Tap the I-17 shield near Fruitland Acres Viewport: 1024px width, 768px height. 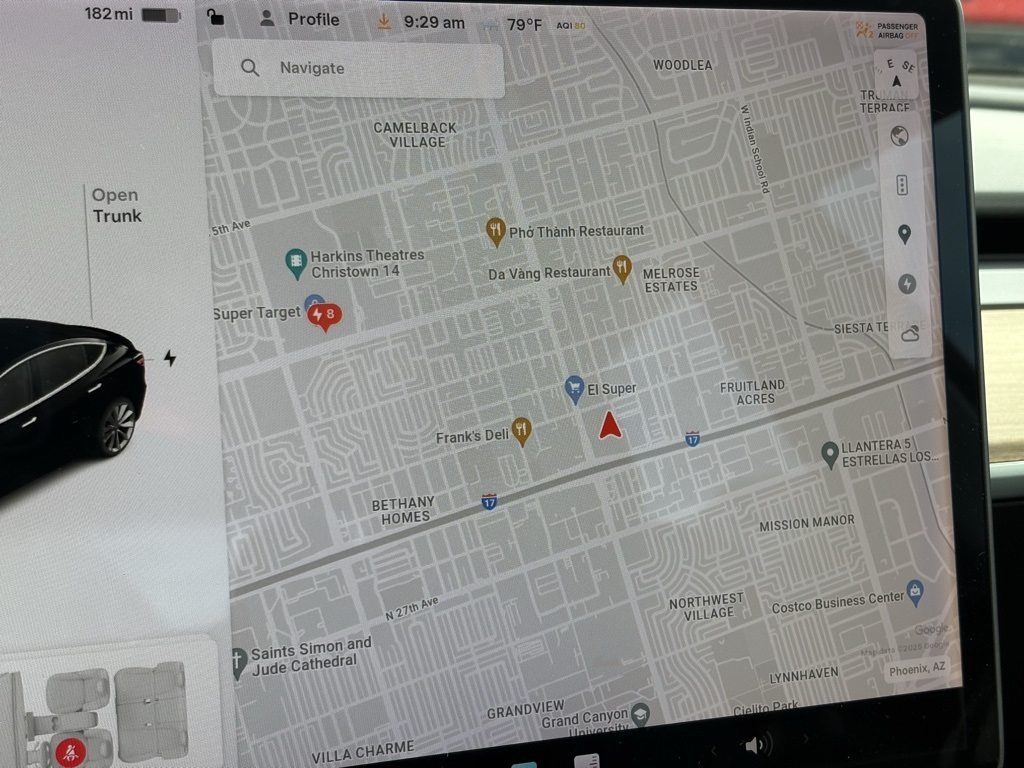coord(692,438)
